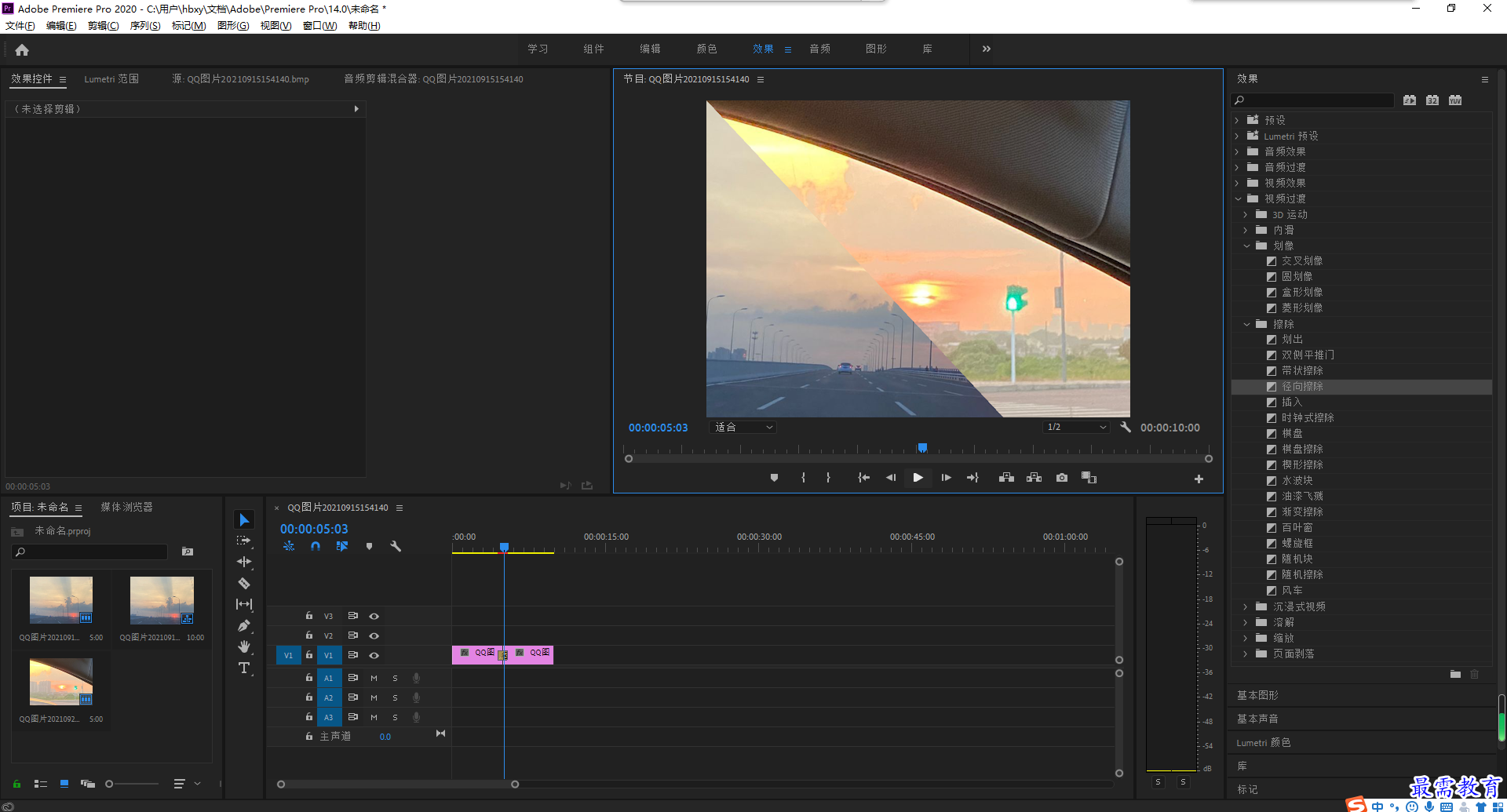
Task: Play the program monitor
Action: coord(918,478)
